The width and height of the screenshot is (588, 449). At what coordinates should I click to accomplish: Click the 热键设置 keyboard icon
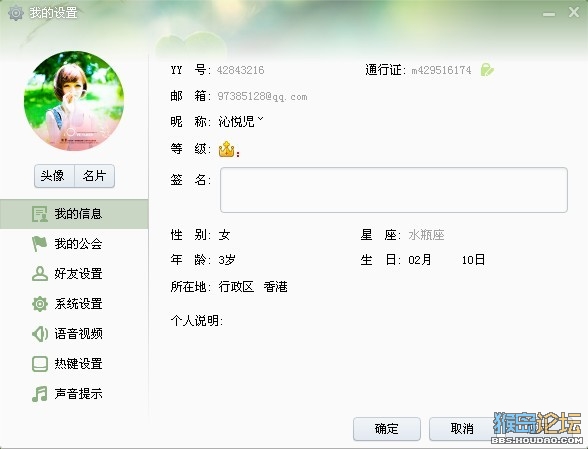coord(40,364)
